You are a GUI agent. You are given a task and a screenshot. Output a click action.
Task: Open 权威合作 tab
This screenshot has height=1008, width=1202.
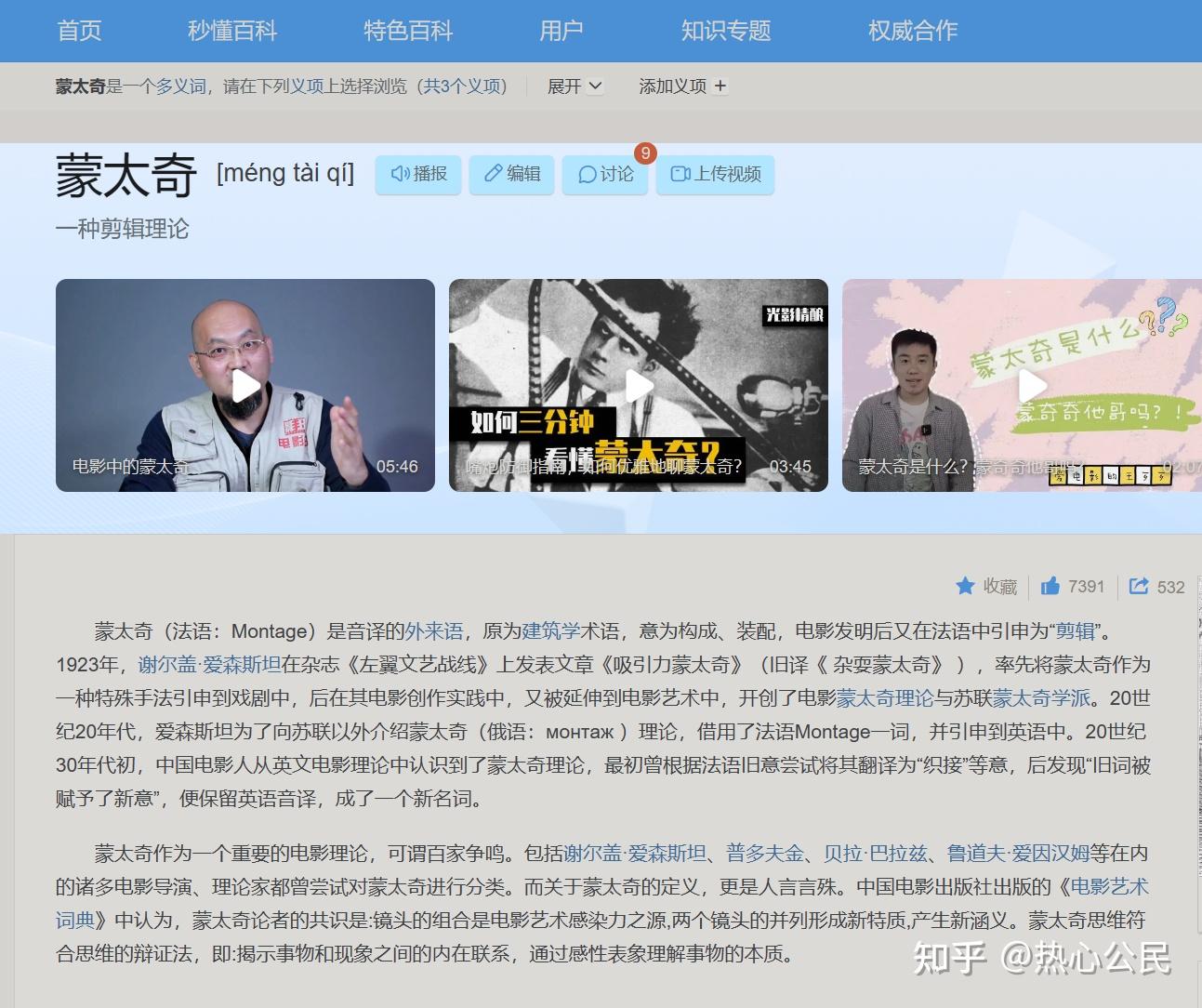pos(913,31)
